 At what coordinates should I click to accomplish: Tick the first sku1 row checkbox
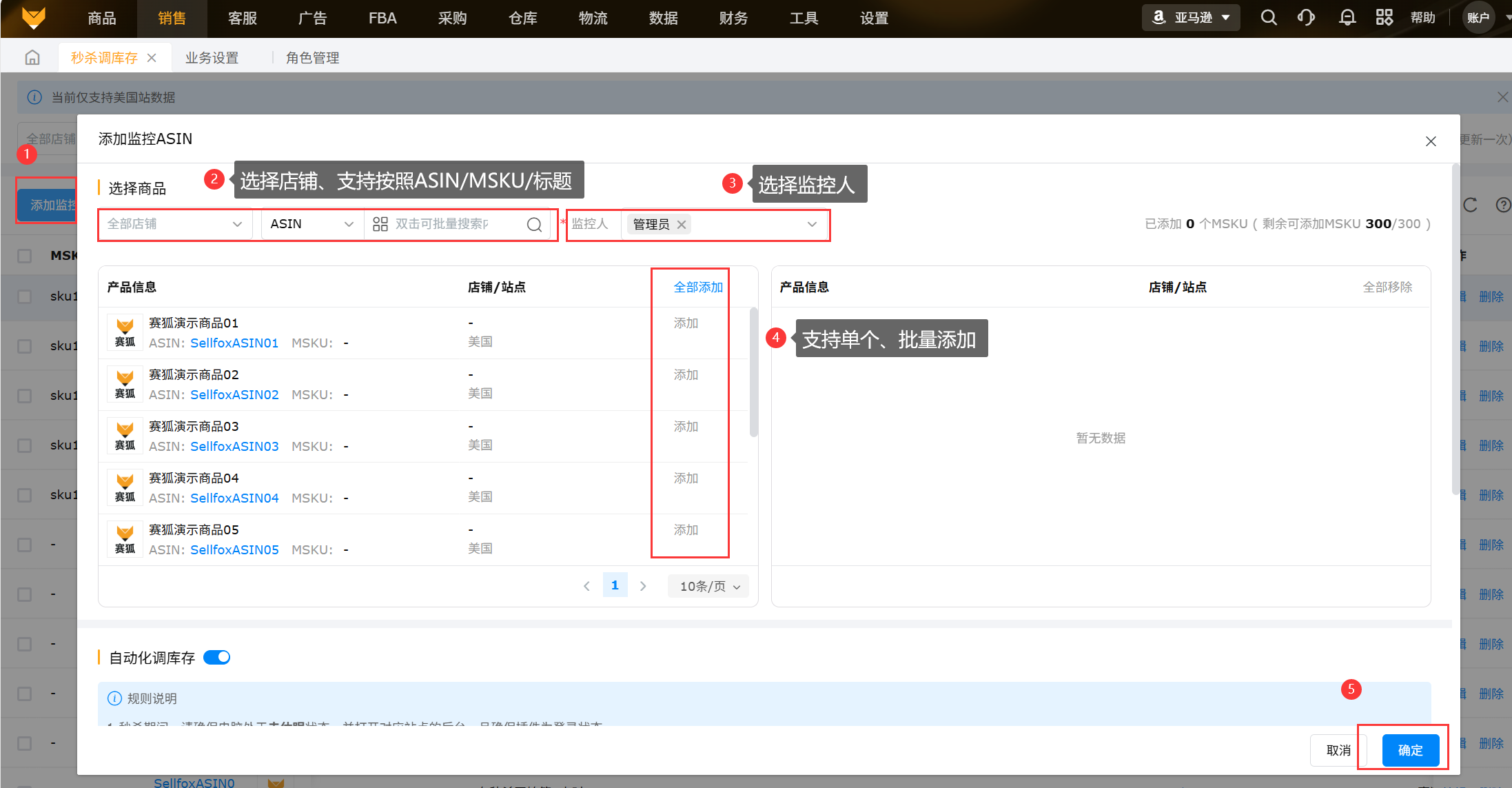pos(25,296)
